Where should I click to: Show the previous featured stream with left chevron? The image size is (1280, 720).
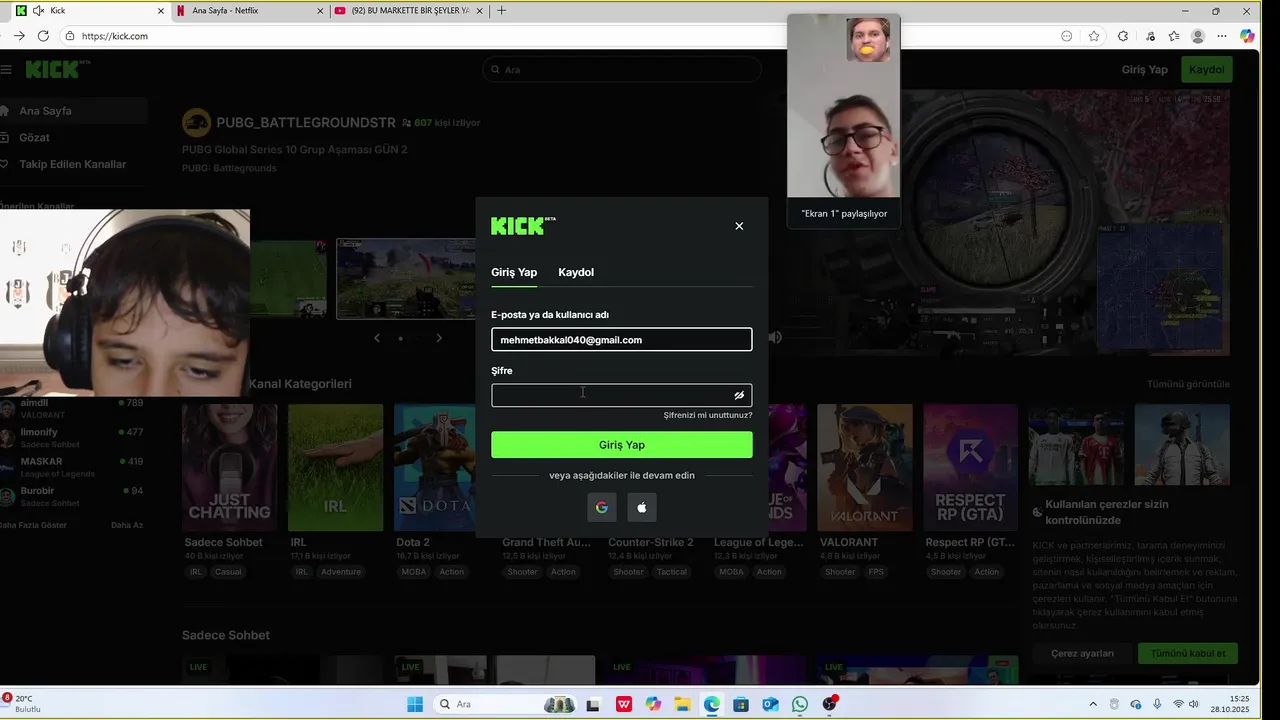pos(377,338)
